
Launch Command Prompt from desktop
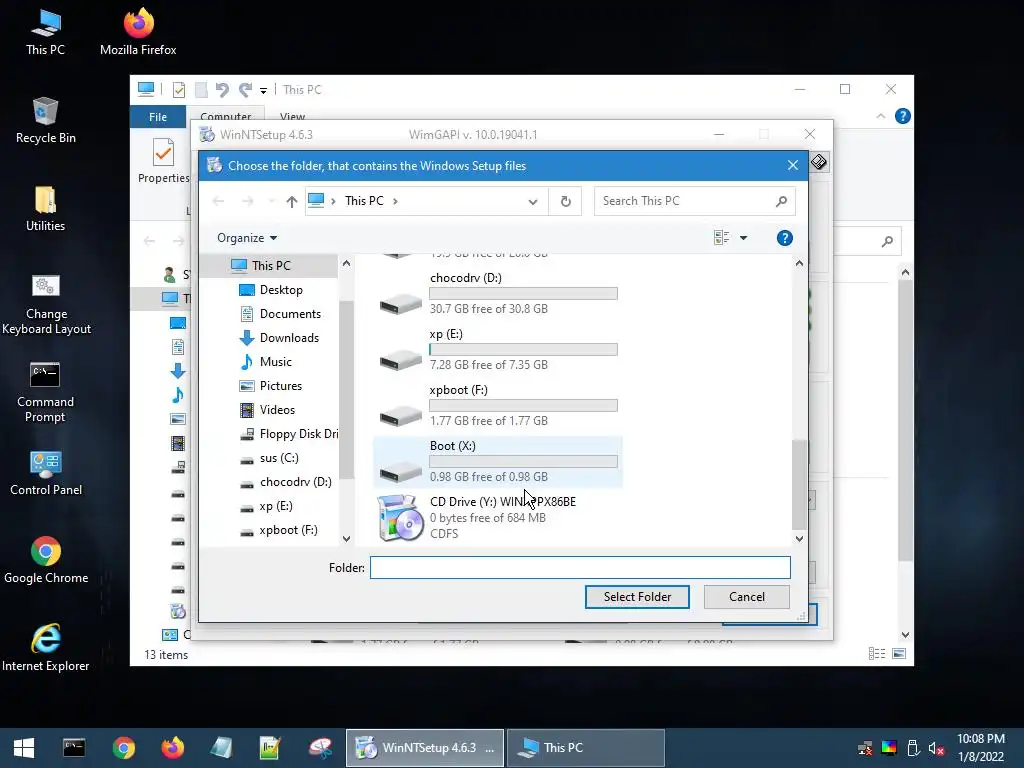[x=45, y=392]
